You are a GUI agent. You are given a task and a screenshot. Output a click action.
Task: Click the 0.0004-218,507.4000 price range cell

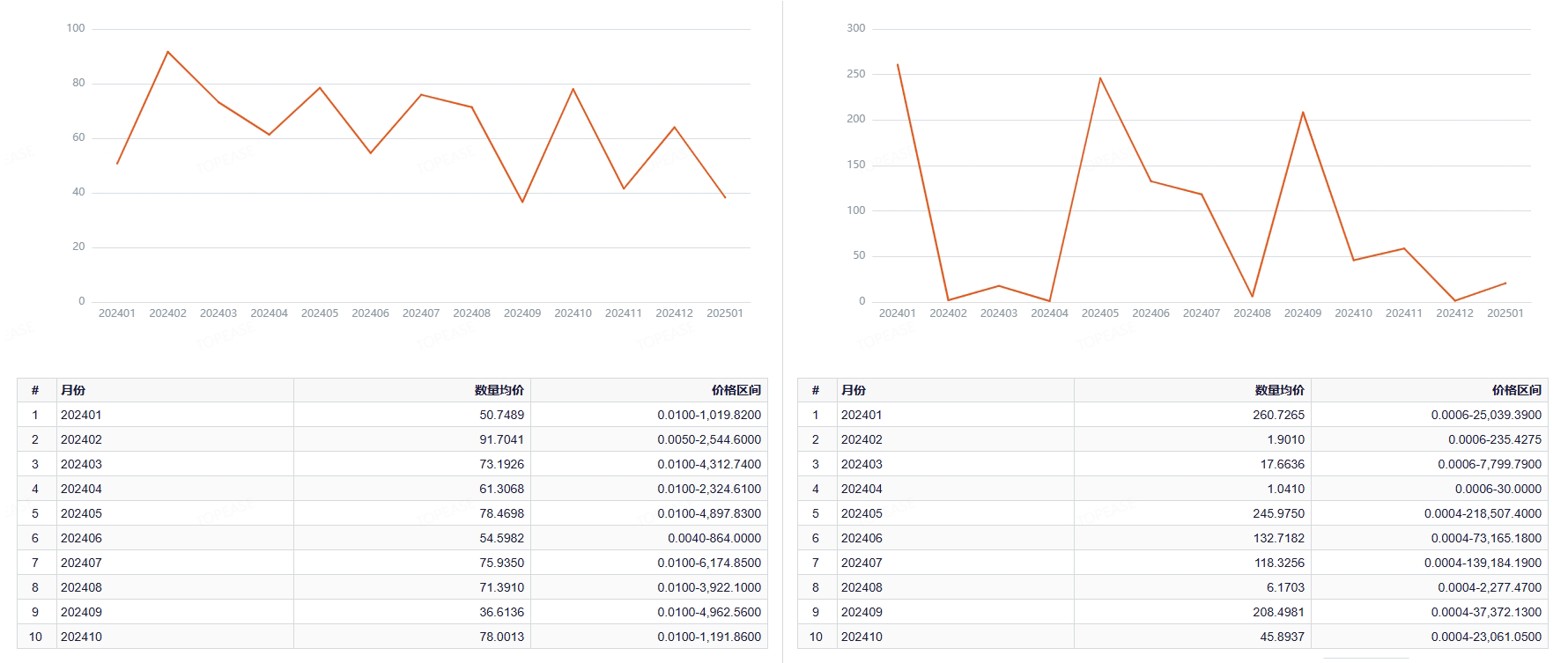(1483, 513)
